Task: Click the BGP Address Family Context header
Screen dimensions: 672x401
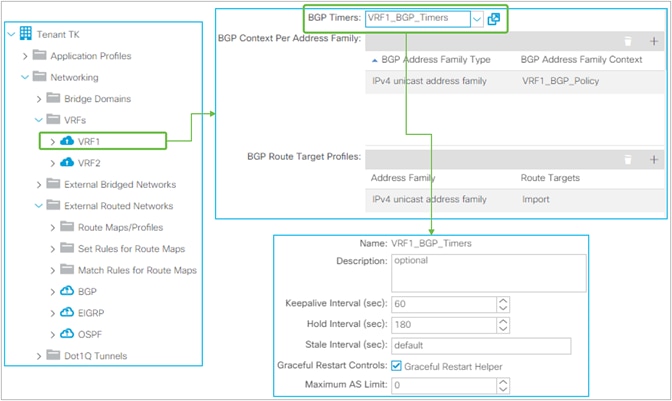Action: 581,60
